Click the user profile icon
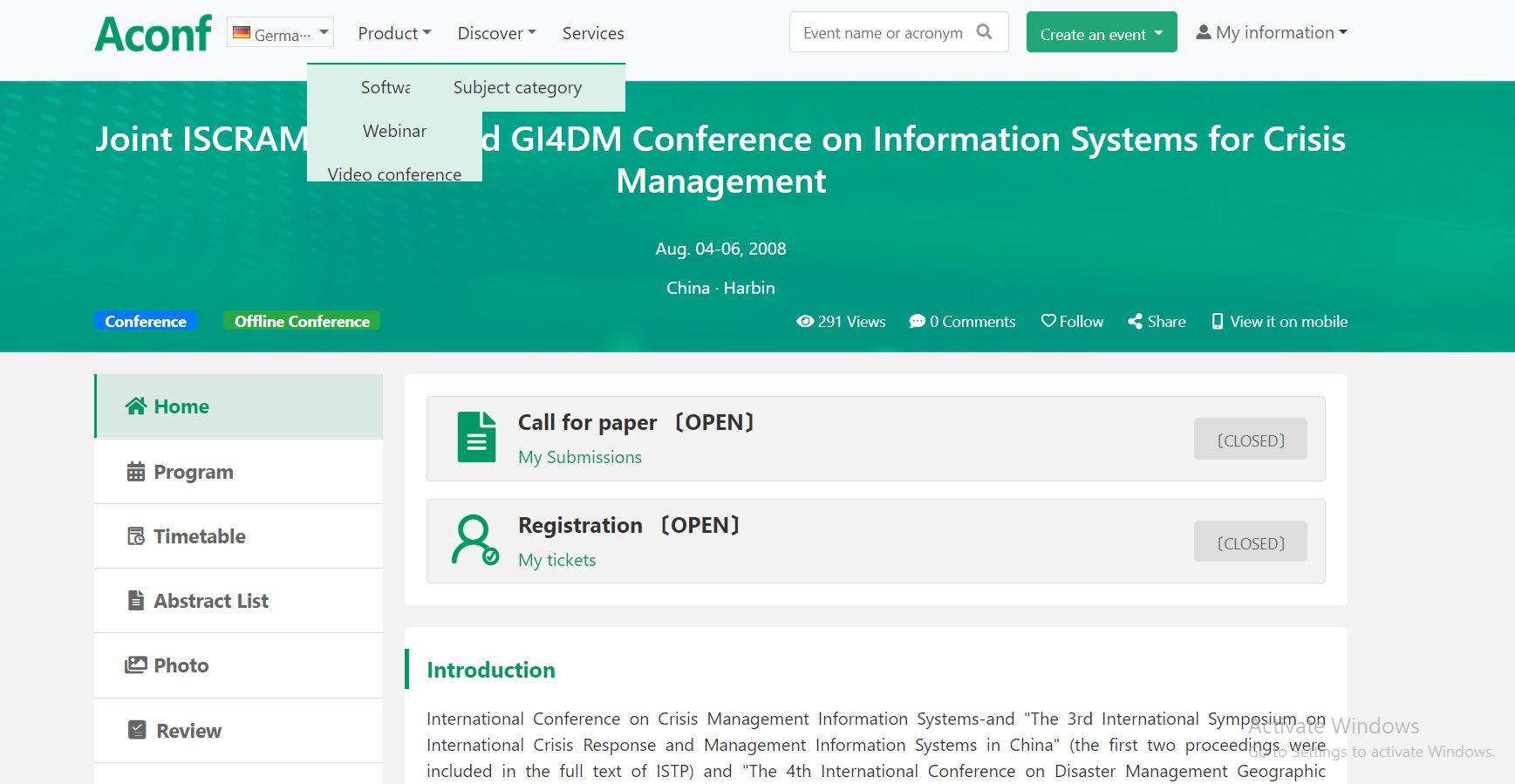Viewport: 1515px width, 784px height. [x=1204, y=32]
